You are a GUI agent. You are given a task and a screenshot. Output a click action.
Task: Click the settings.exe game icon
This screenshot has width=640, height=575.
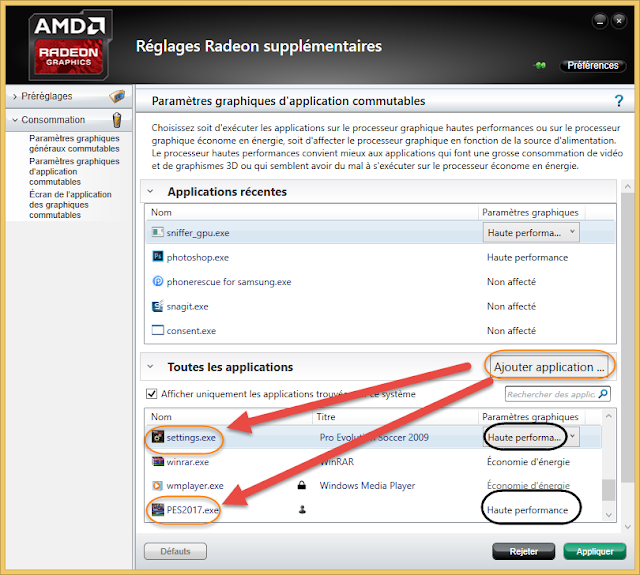click(158, 437)
